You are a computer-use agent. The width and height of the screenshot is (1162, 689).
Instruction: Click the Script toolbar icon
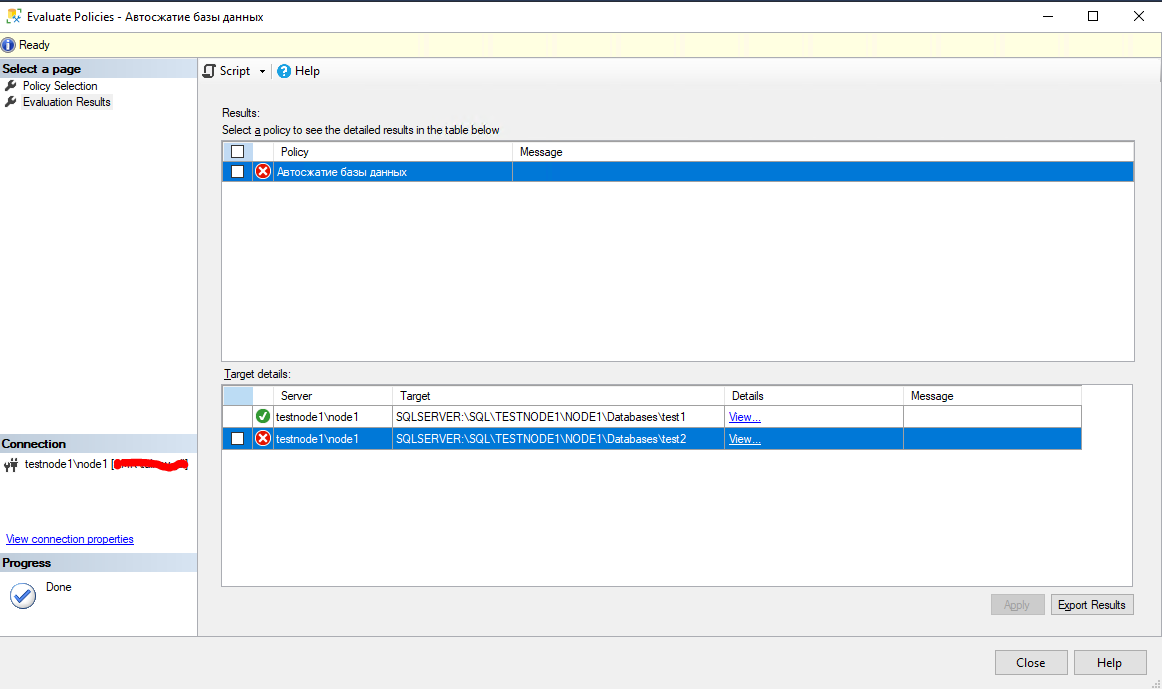[x=210, y=71]
